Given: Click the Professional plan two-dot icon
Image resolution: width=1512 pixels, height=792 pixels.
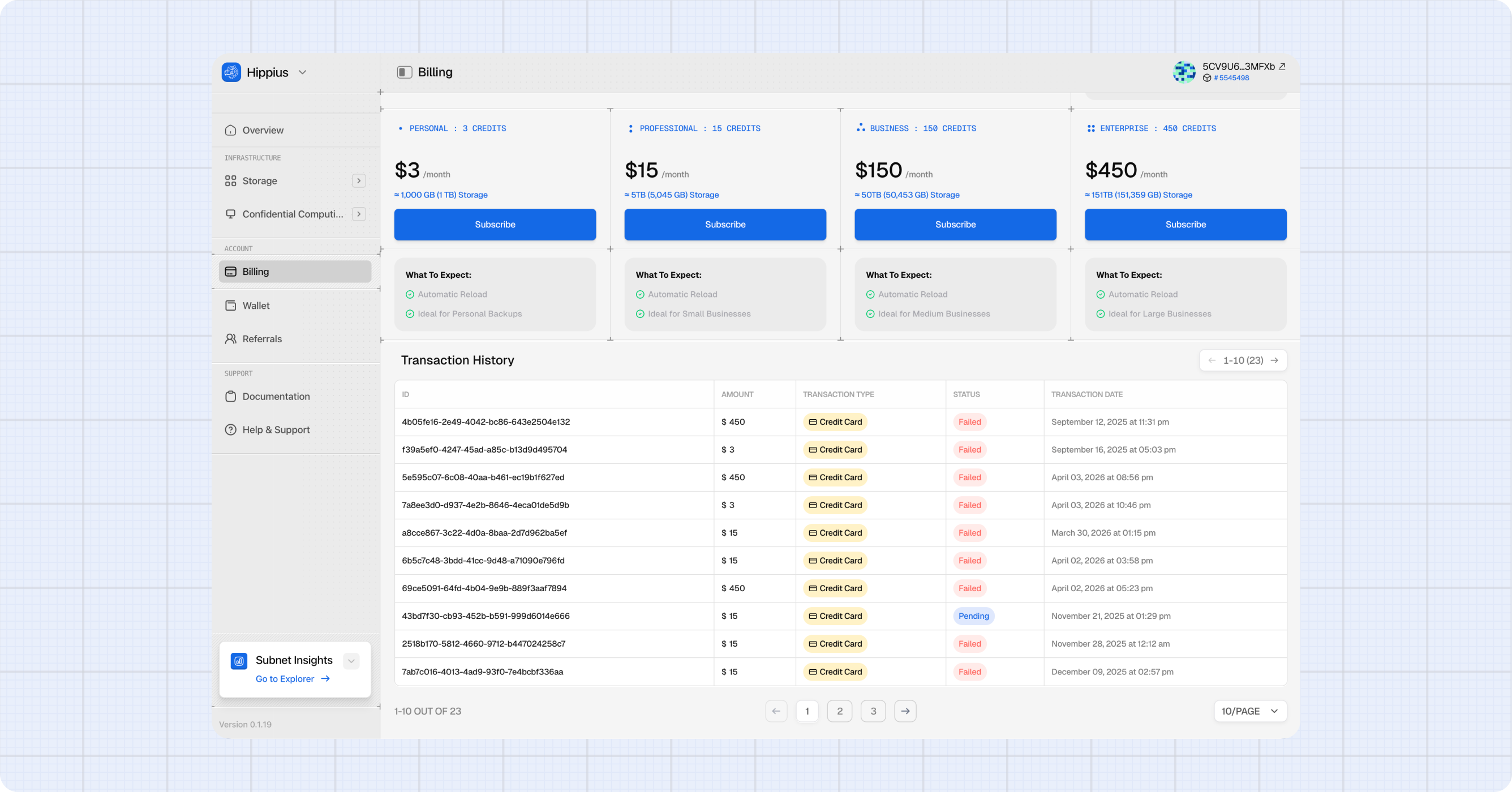Looking at the screenshot, I should (x=630, y=128).
